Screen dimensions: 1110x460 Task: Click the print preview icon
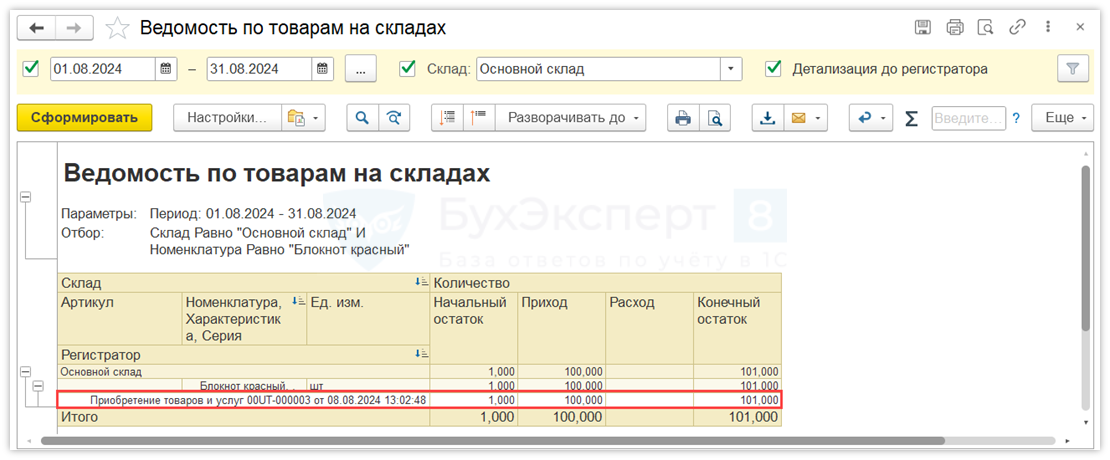[x=715, y=118]
